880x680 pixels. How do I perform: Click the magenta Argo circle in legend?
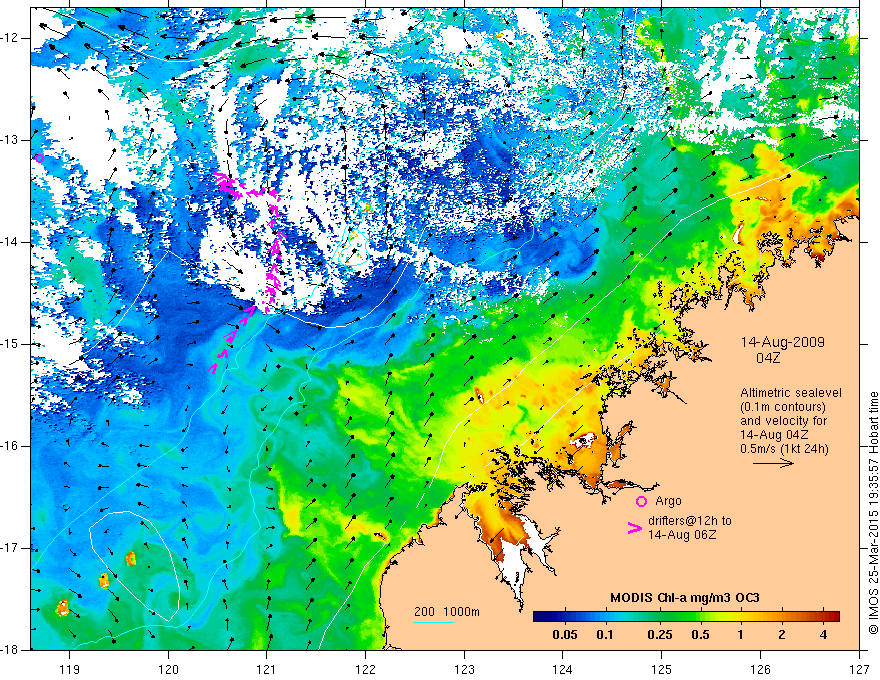coord(641,501)
